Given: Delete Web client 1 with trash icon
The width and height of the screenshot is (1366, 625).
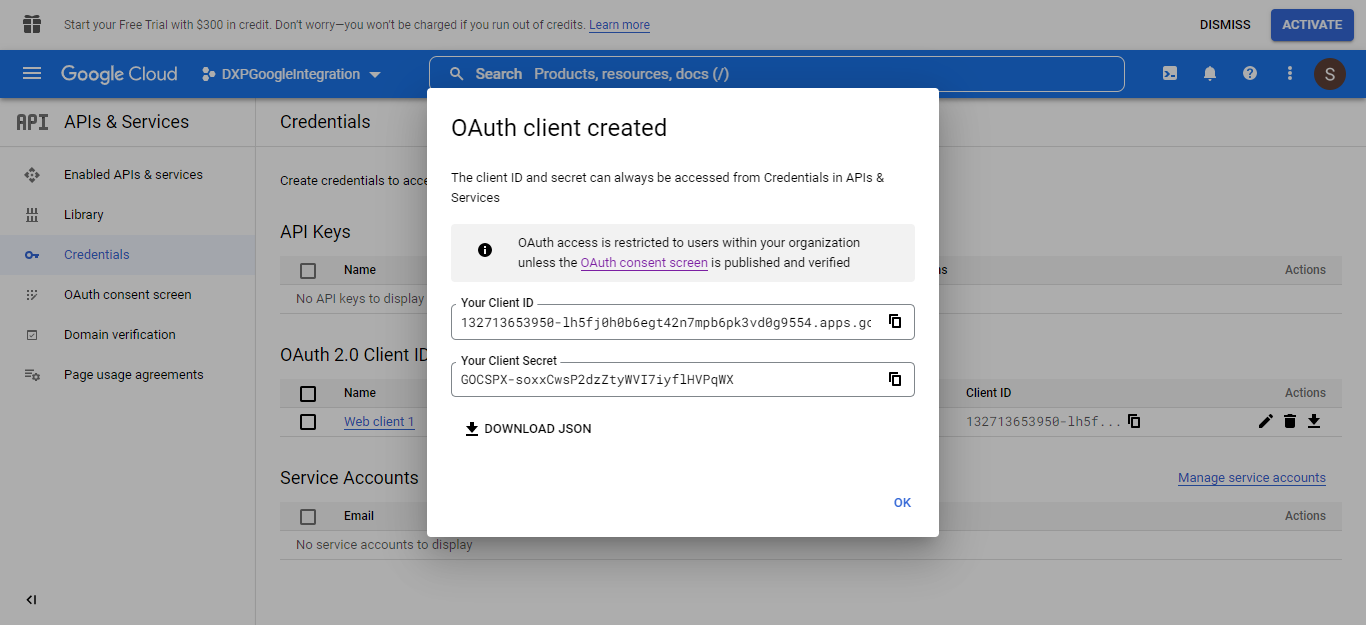Looking at the screenshot, I should coord(1290,422).
